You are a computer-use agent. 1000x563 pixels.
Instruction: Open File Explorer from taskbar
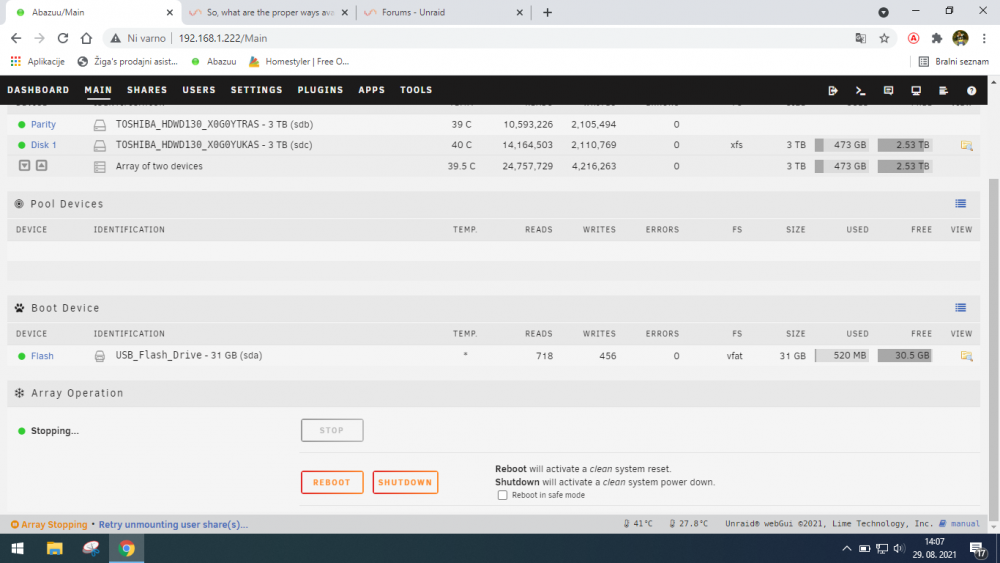[54, 548]
